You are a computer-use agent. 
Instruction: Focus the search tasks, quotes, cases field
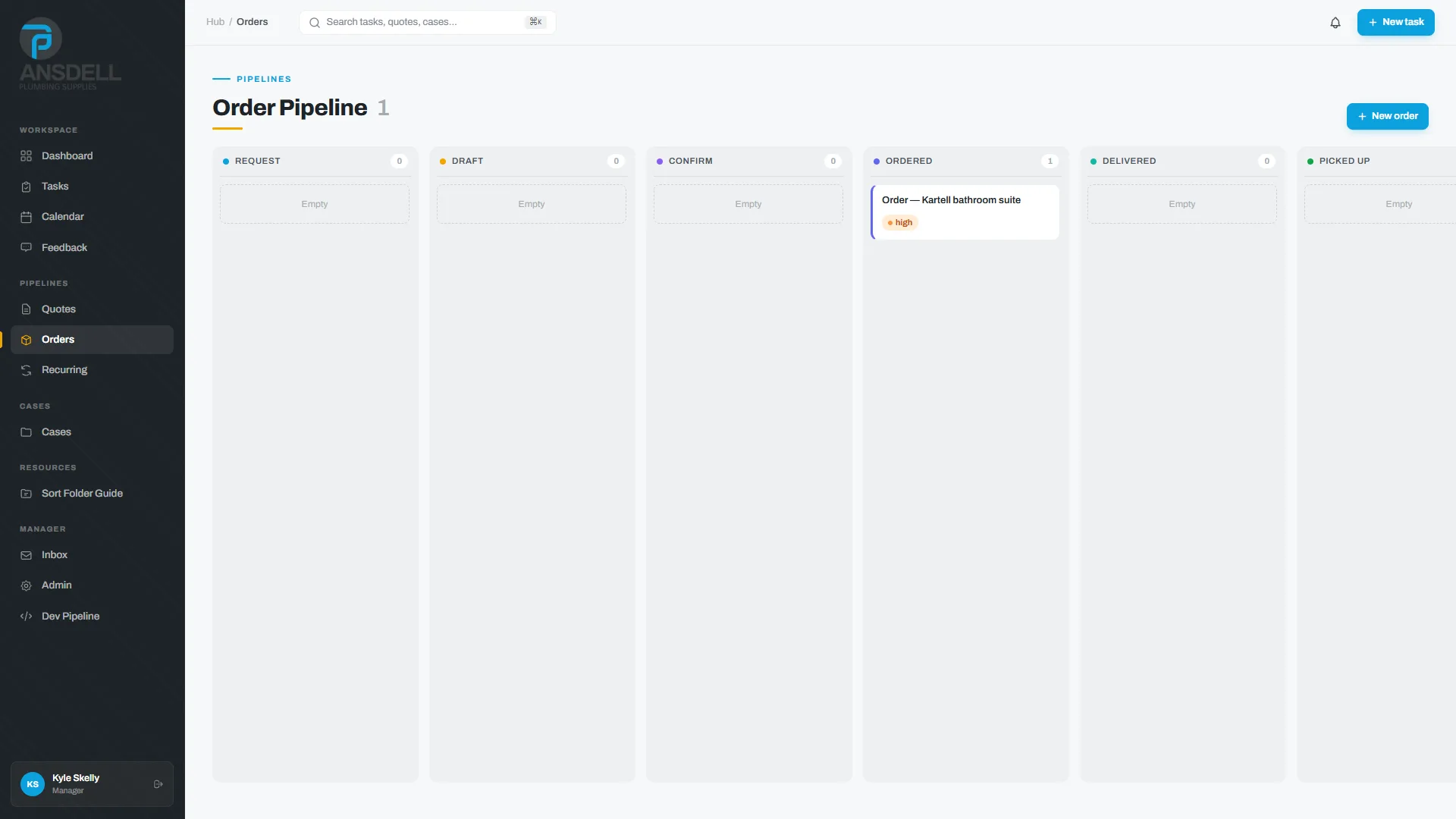tap(428, 22)
